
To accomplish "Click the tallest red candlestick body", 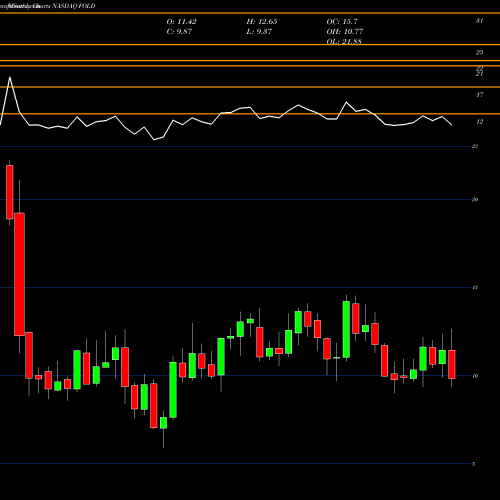I will tap(19, 274).
